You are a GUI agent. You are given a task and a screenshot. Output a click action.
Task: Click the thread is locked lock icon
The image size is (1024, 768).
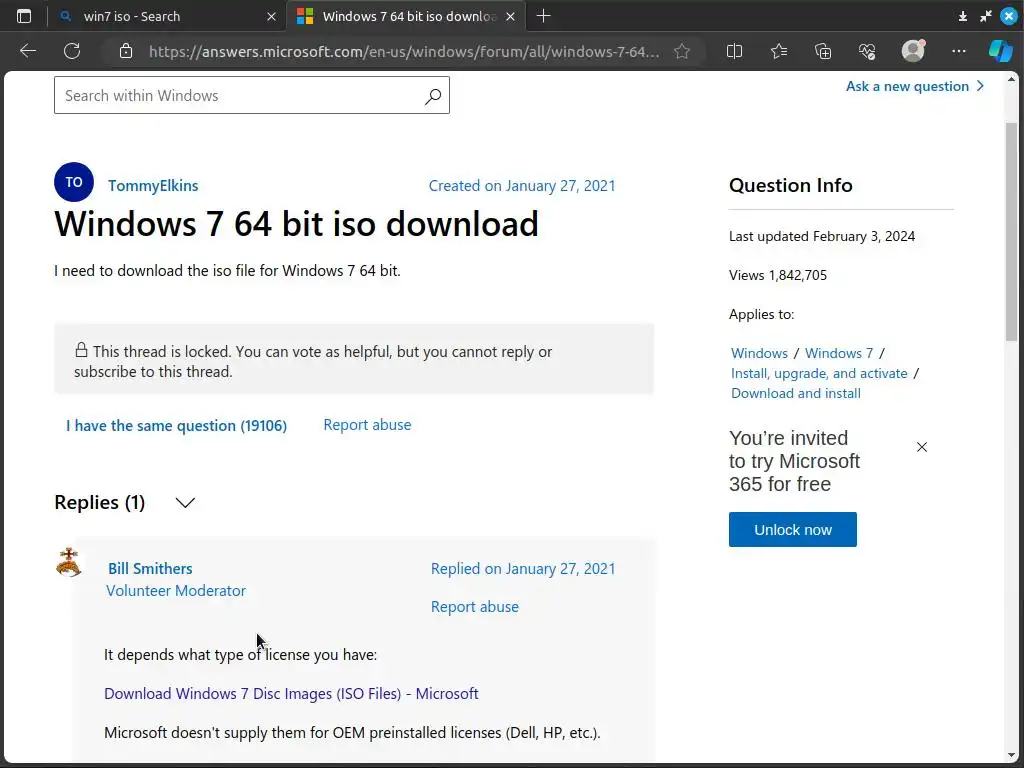81,350
